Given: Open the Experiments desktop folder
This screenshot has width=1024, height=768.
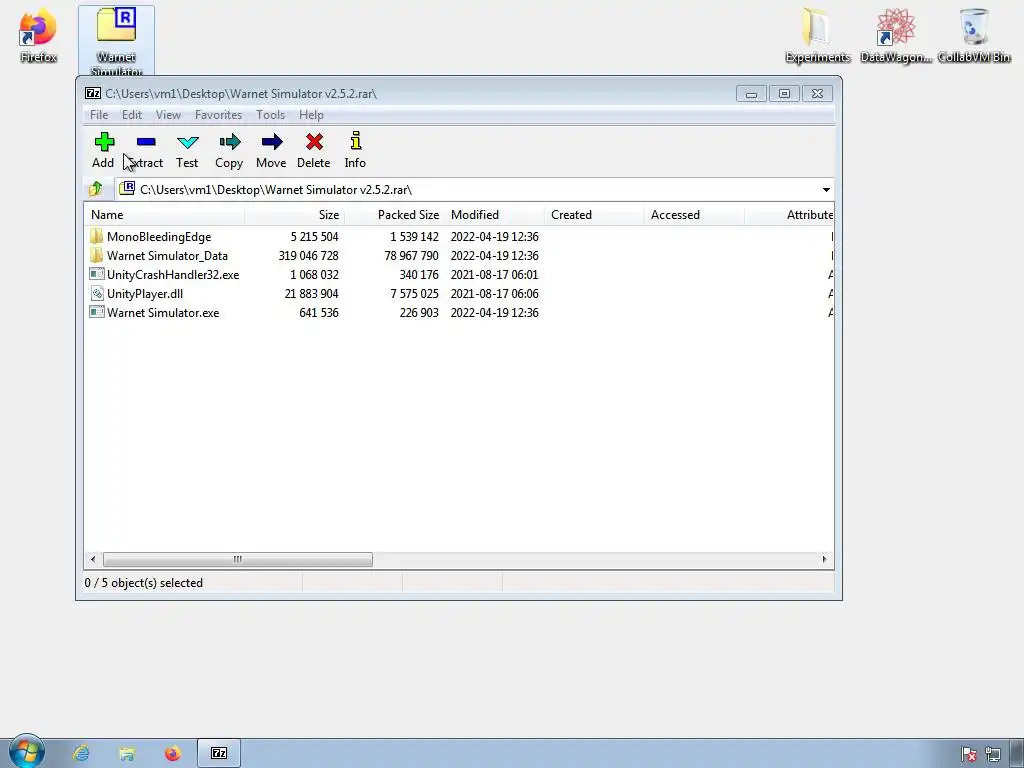Looking at the screenshot, I should pos(817,37).
